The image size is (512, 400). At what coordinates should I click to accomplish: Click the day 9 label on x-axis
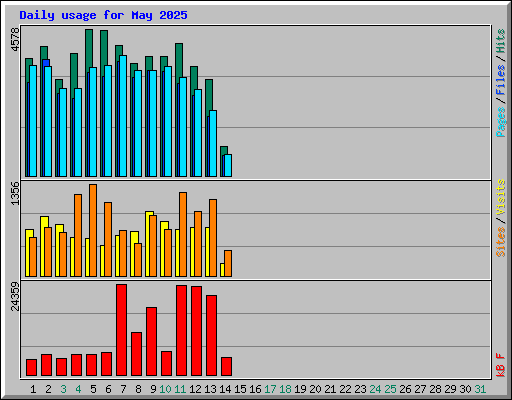click(x=153, y=389)
